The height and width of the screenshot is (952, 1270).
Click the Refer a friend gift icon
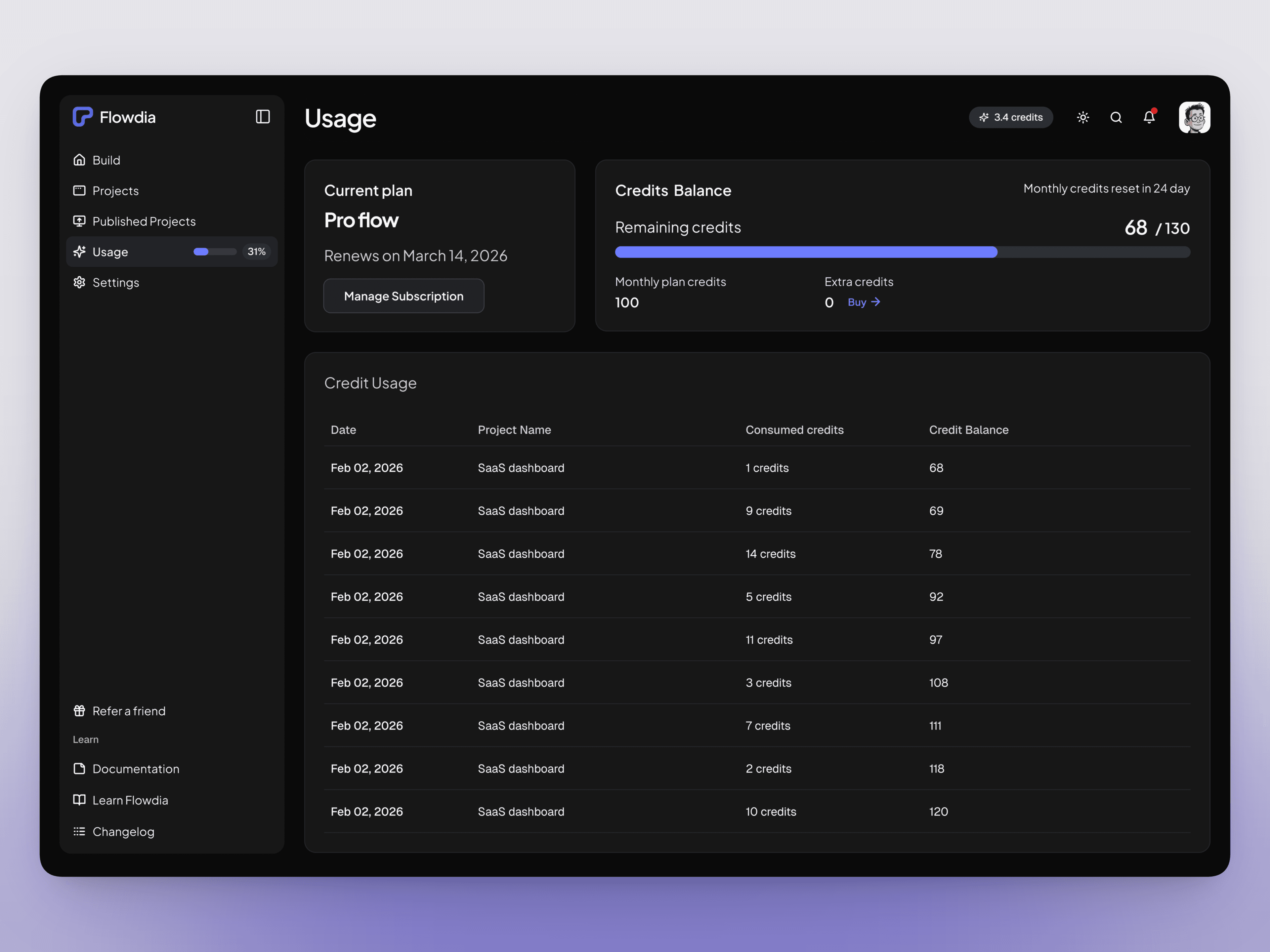(x=79, y=711)
